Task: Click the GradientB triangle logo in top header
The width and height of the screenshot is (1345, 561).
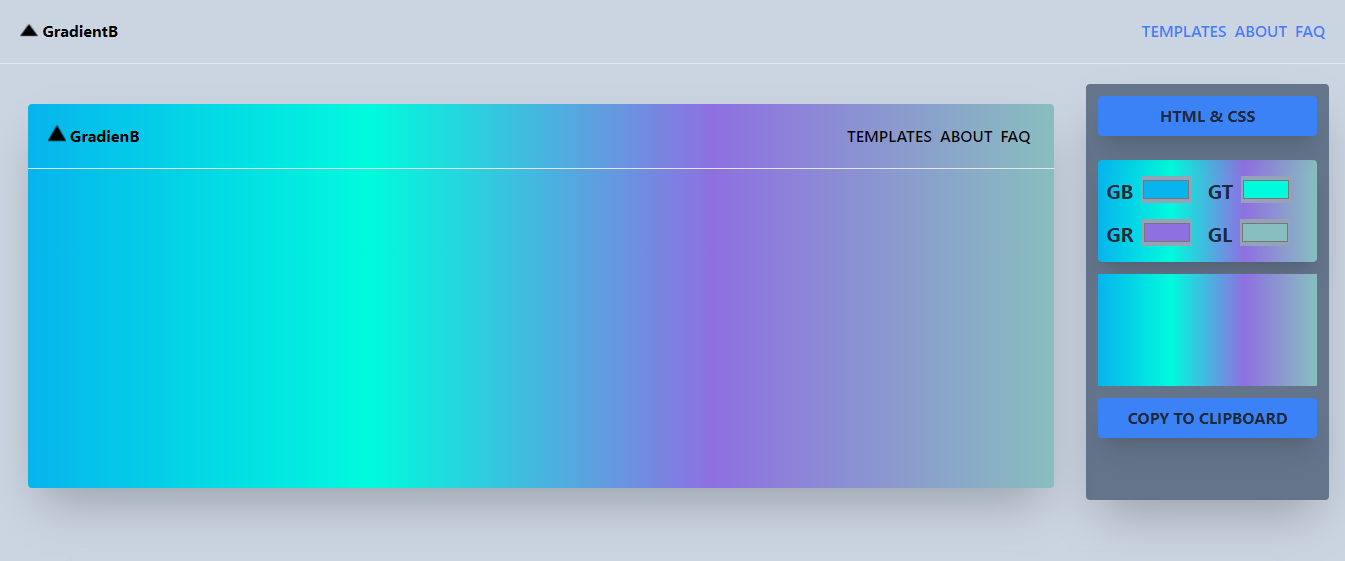Action: pos(29,31)
